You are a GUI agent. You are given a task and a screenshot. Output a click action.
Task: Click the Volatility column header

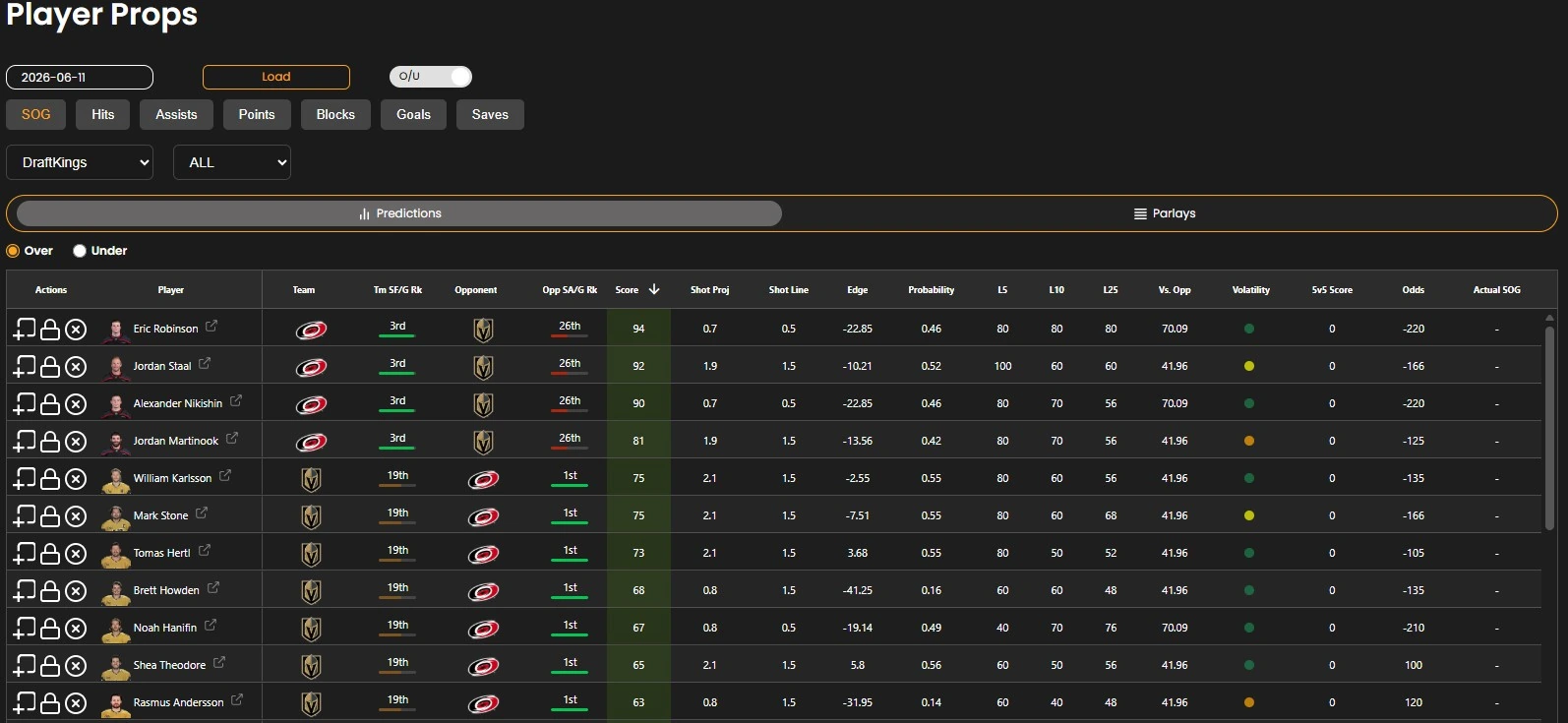[x=1251, y=290]
